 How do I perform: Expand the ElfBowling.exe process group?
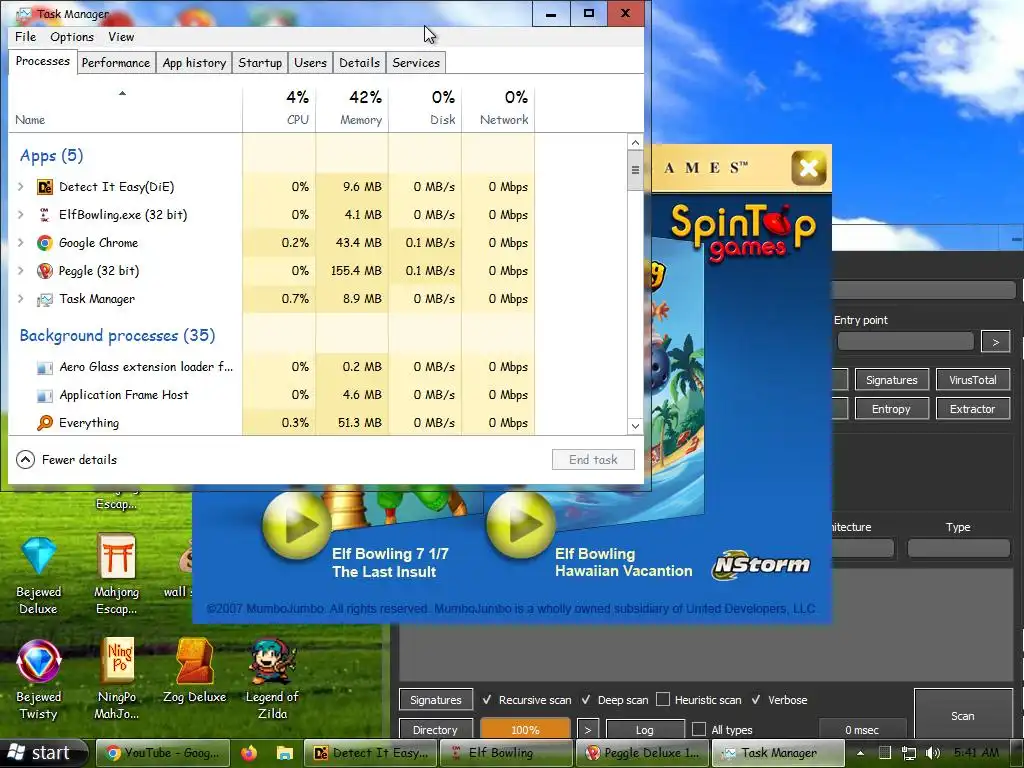tap(21, 215)
